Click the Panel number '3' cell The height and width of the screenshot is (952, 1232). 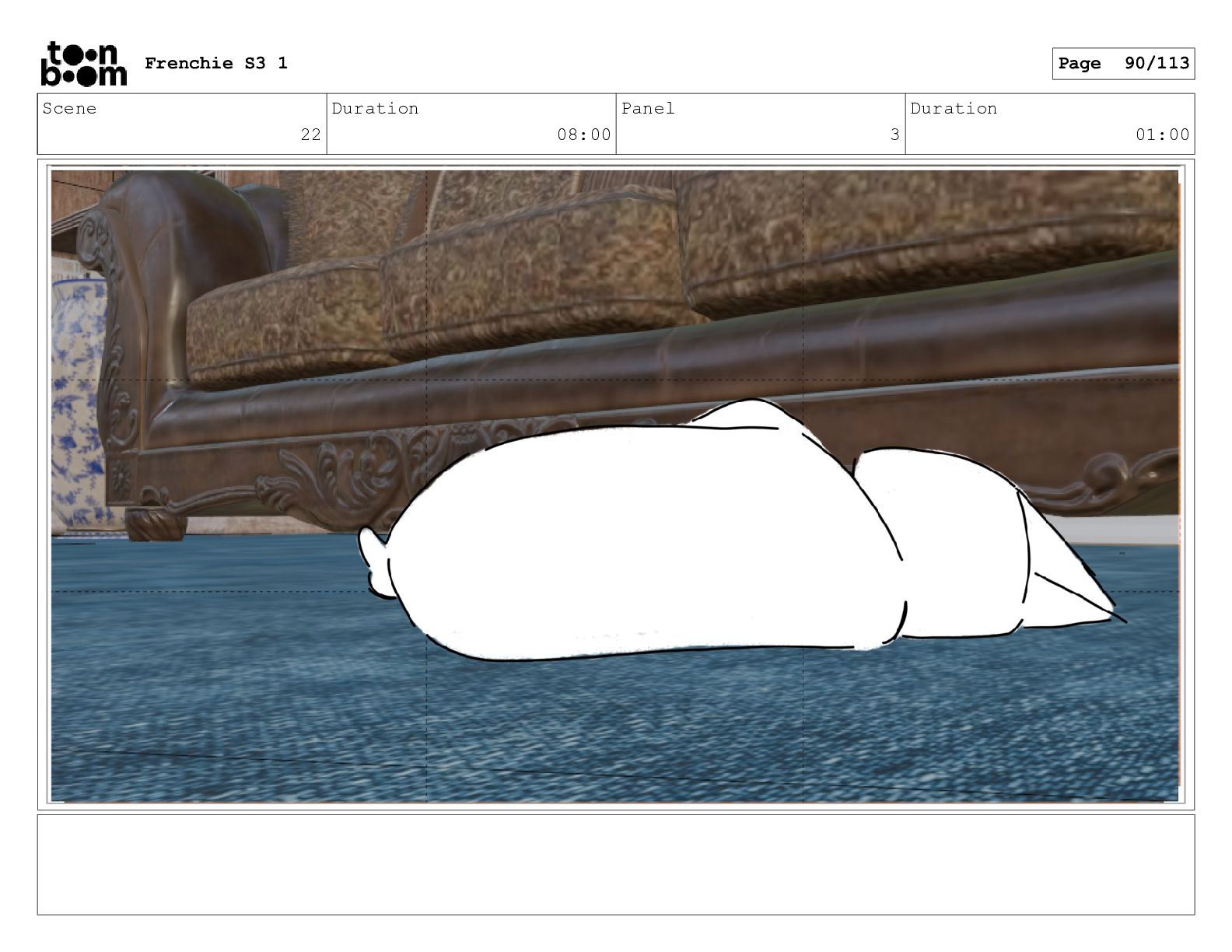761,124
